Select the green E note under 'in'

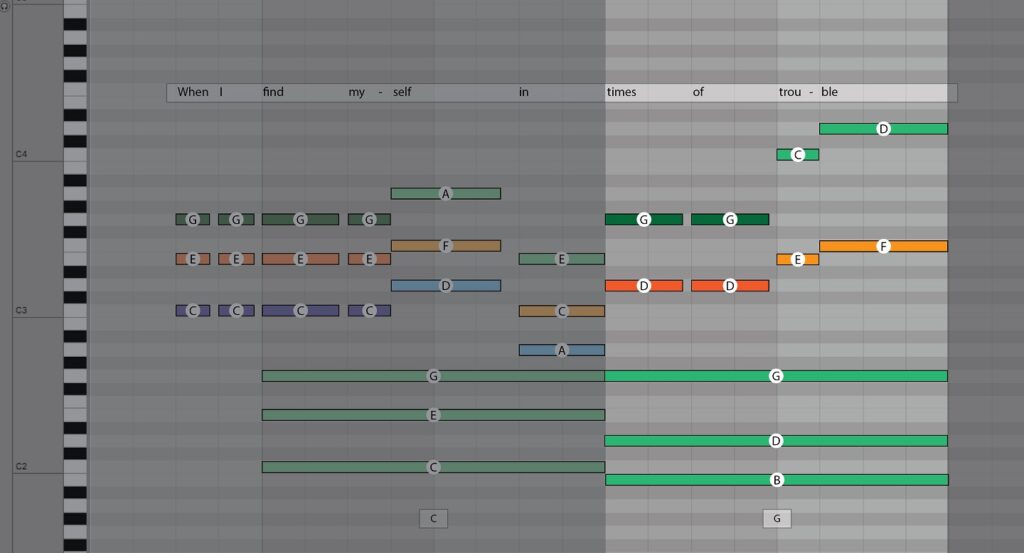point(562,259)
